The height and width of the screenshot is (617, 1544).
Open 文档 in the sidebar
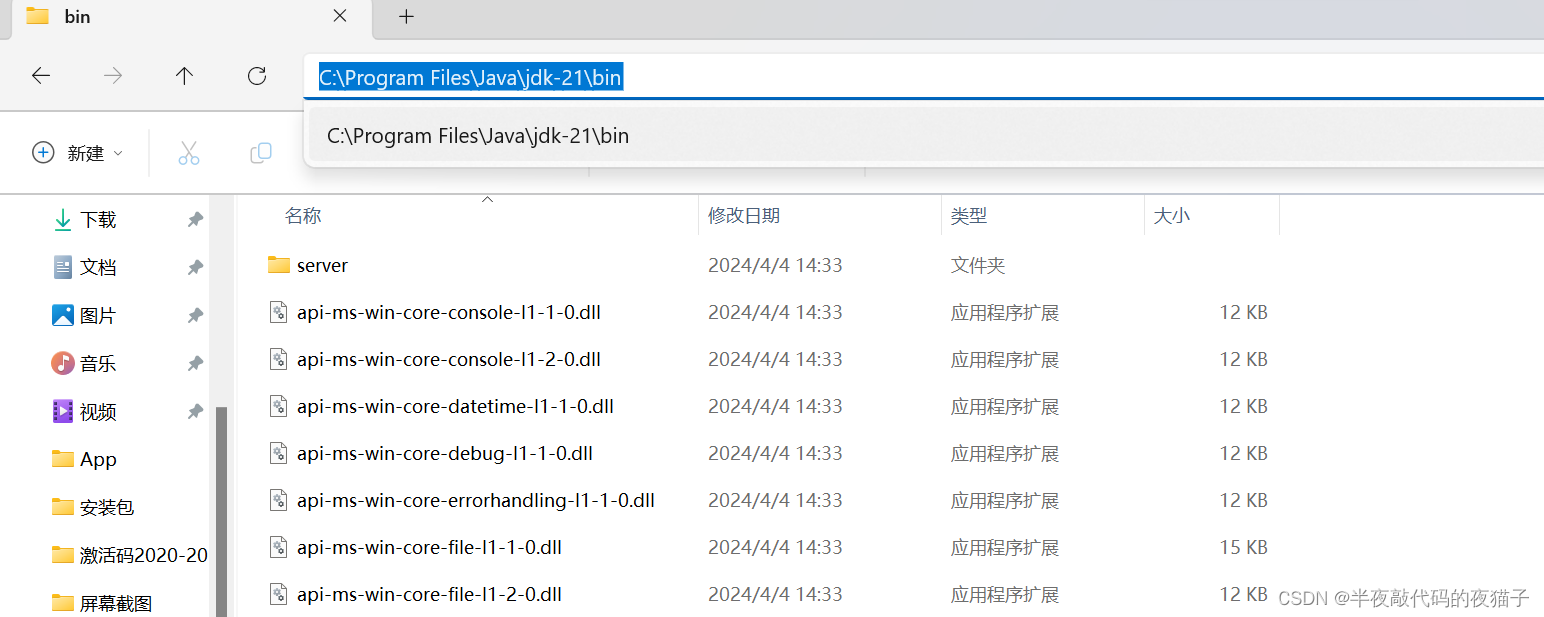(x=98, y=267)
